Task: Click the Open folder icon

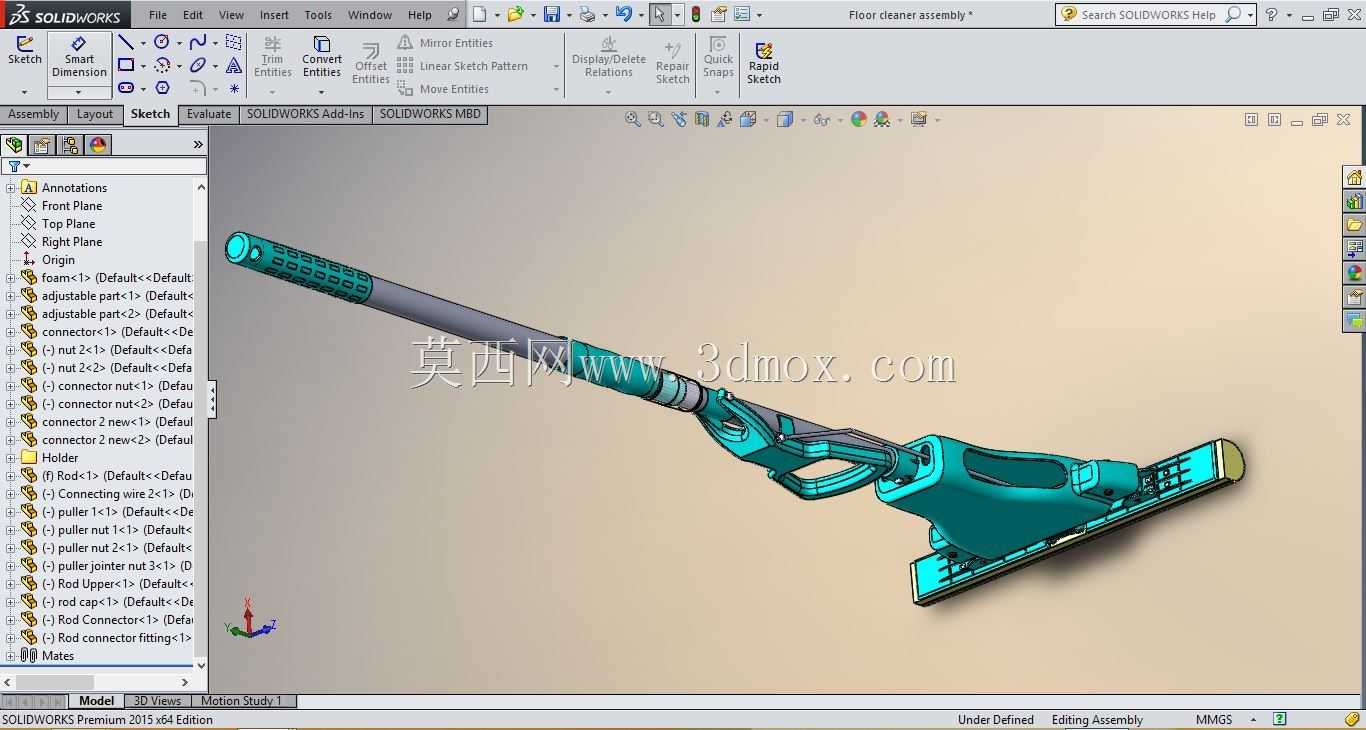Action: click(515, 15)
